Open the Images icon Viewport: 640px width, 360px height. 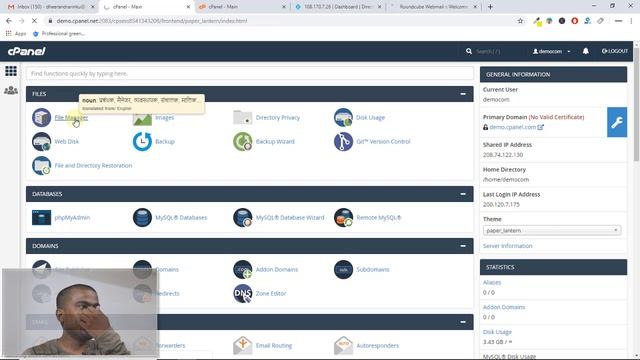tap(142, 119)
